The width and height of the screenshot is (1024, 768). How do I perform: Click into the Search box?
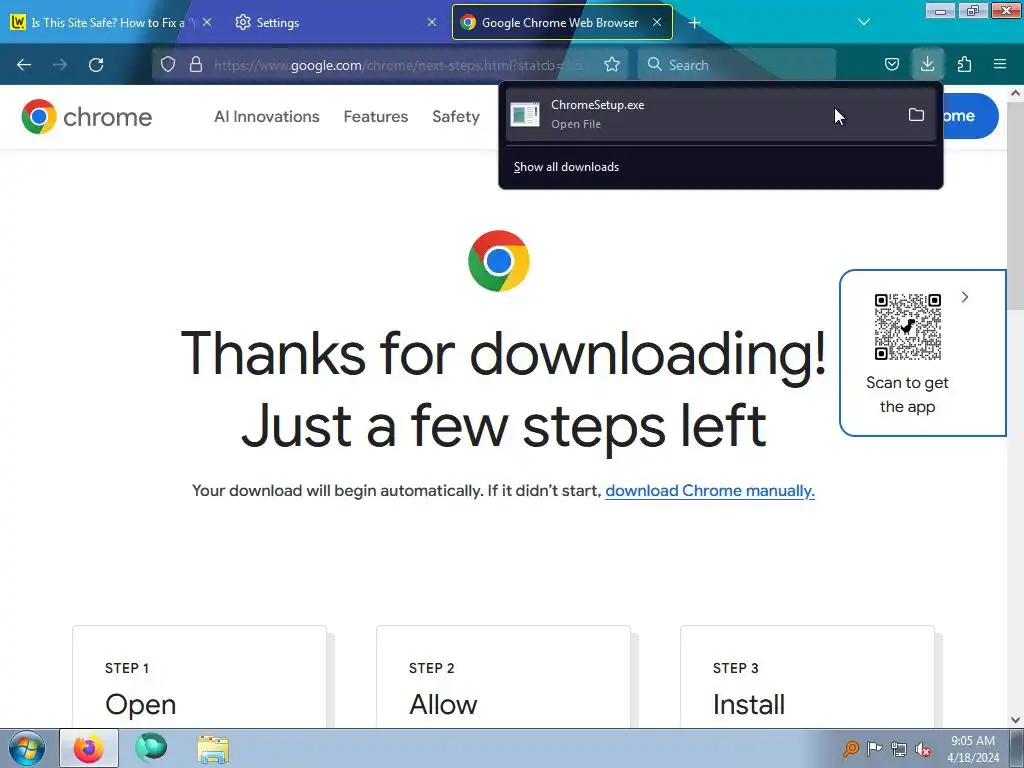coord(737,65)
